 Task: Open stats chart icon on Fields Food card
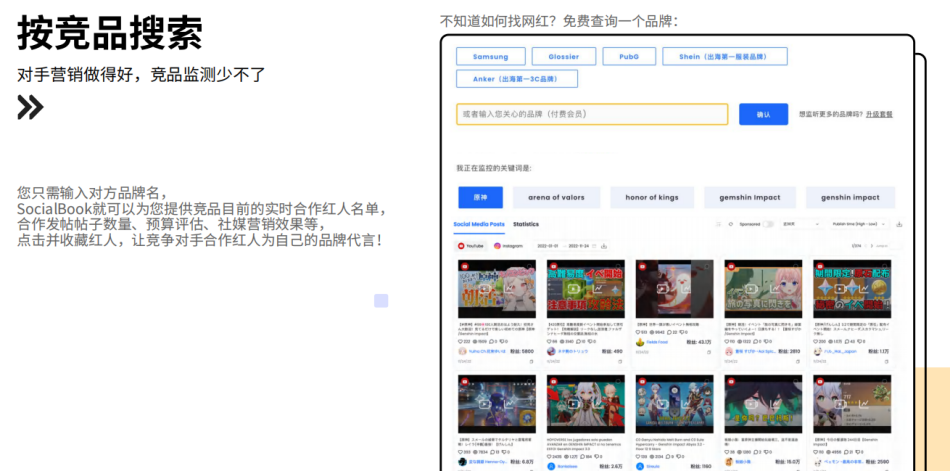tap(685, 289)
